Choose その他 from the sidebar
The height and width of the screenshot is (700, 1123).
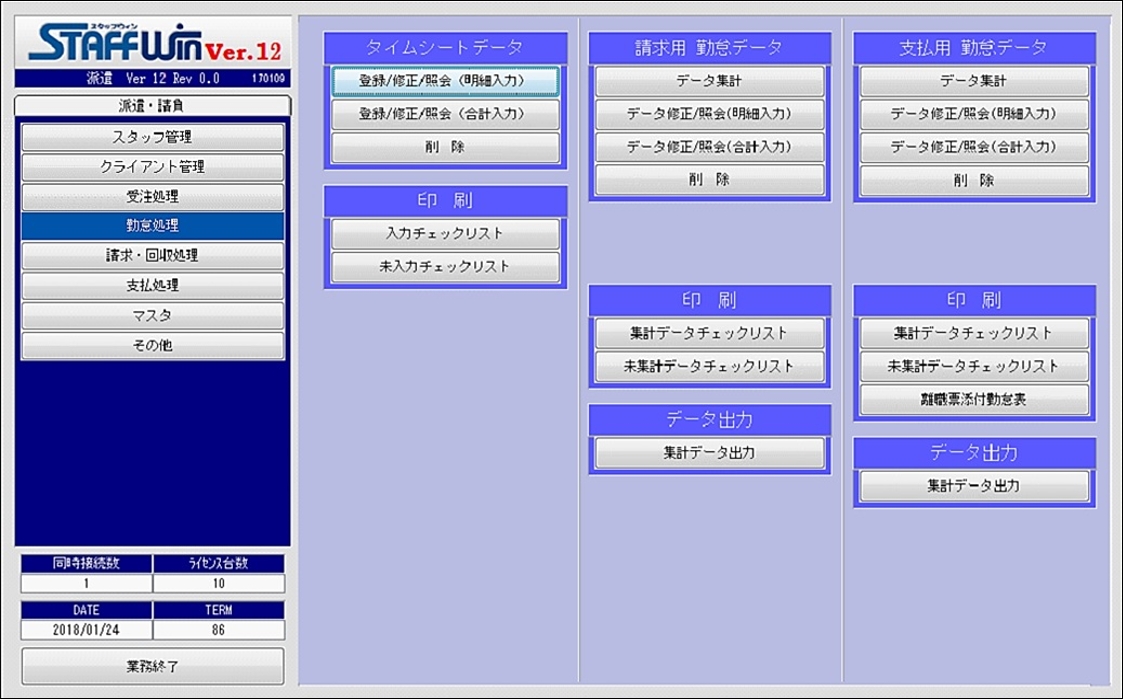[153, 345]
